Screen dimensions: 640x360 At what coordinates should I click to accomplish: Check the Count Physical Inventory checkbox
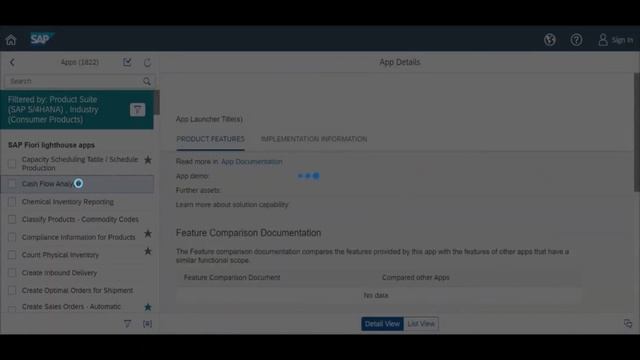click(12, 255)
